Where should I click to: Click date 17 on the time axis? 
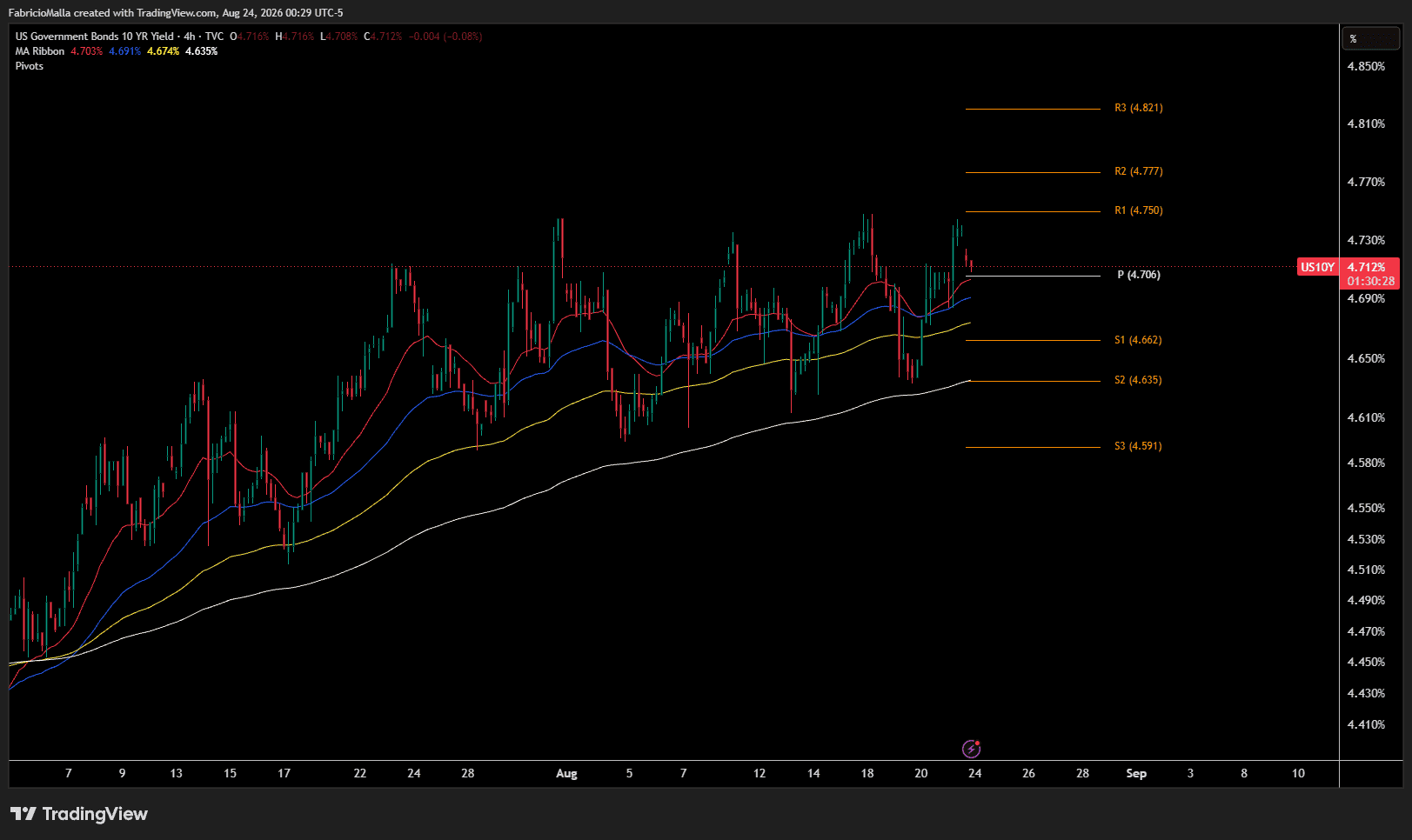(284, 773)
